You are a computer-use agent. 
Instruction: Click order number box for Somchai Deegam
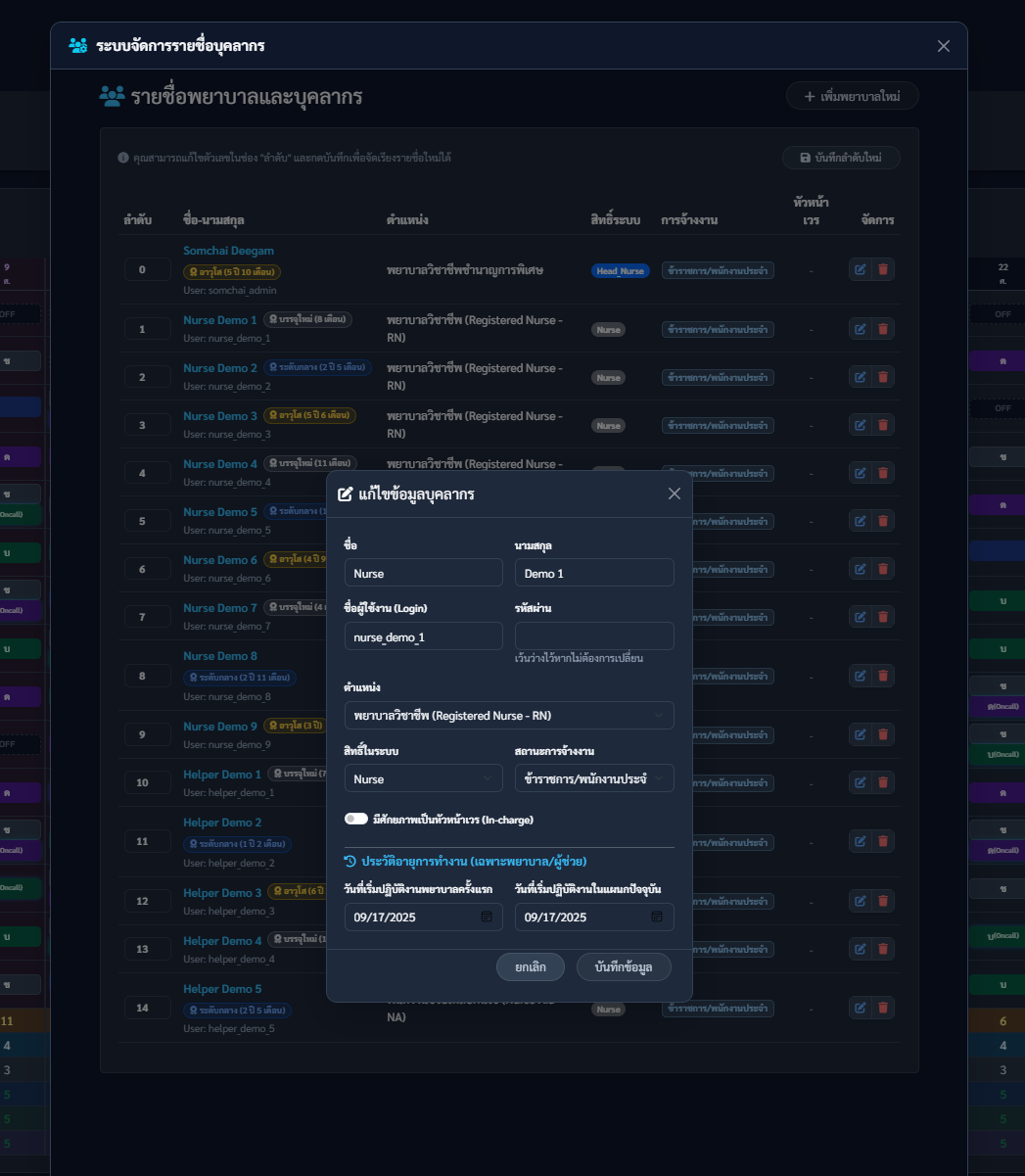point(148,269)
